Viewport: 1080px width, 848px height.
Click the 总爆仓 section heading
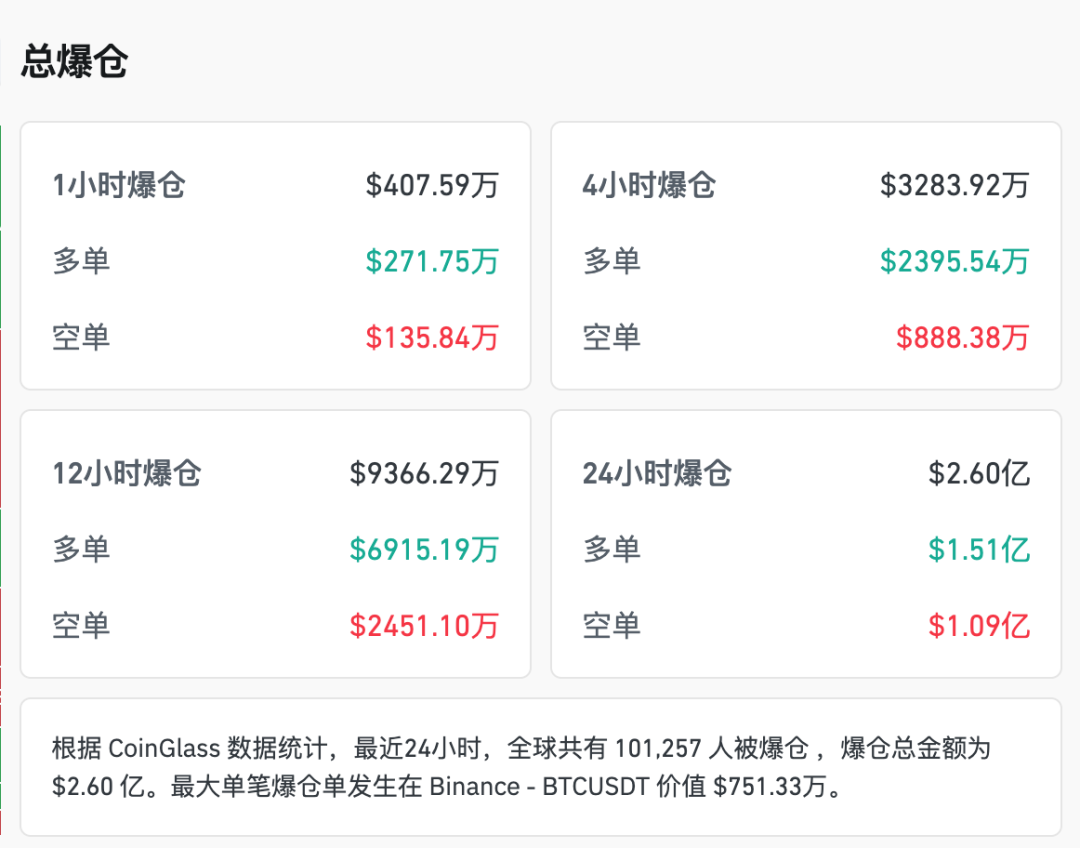coord(74,62)
